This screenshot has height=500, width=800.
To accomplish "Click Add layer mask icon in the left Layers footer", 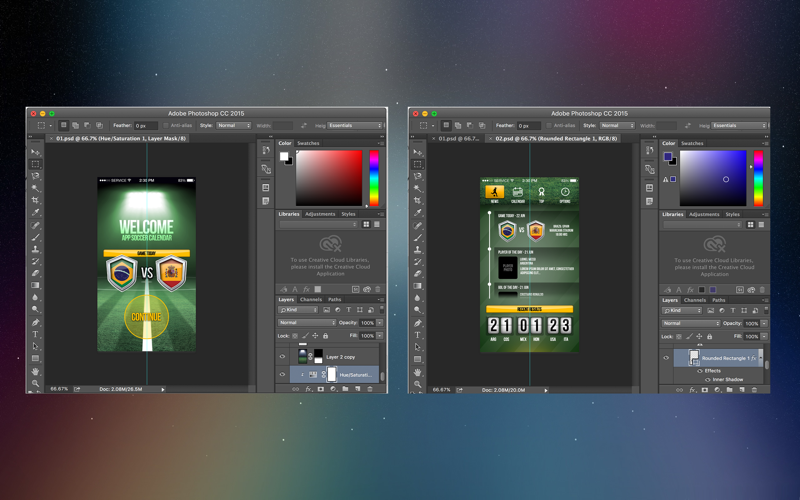I will tap(320, 389).
